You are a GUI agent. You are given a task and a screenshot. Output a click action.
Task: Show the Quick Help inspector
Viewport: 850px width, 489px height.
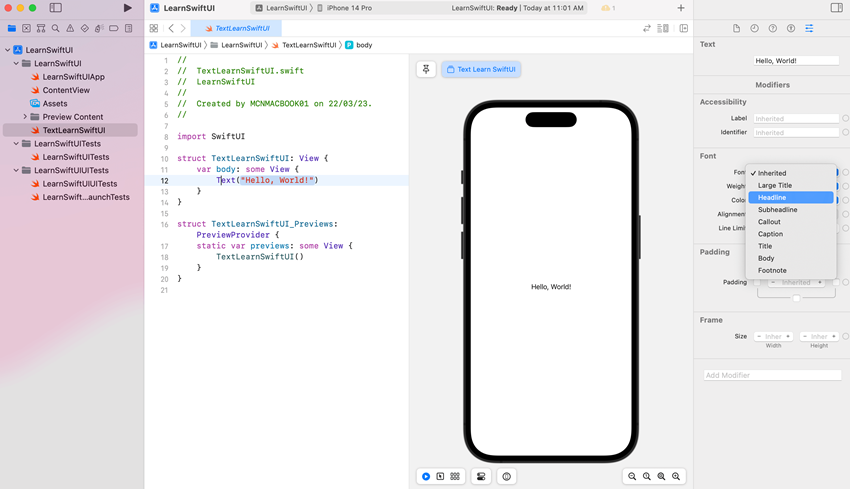773,28
